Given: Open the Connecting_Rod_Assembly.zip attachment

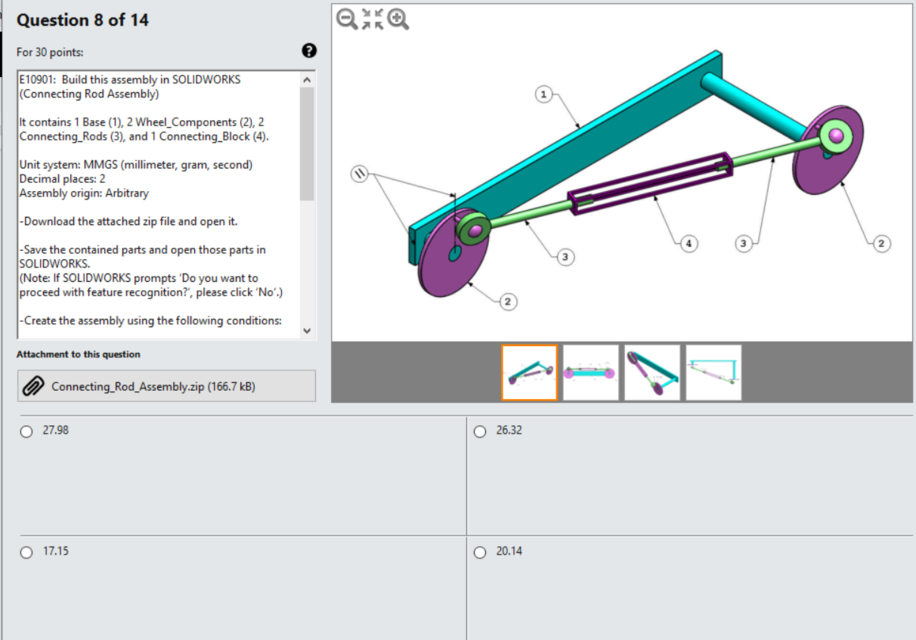Looking at the screenshot, I should [150, 385].
